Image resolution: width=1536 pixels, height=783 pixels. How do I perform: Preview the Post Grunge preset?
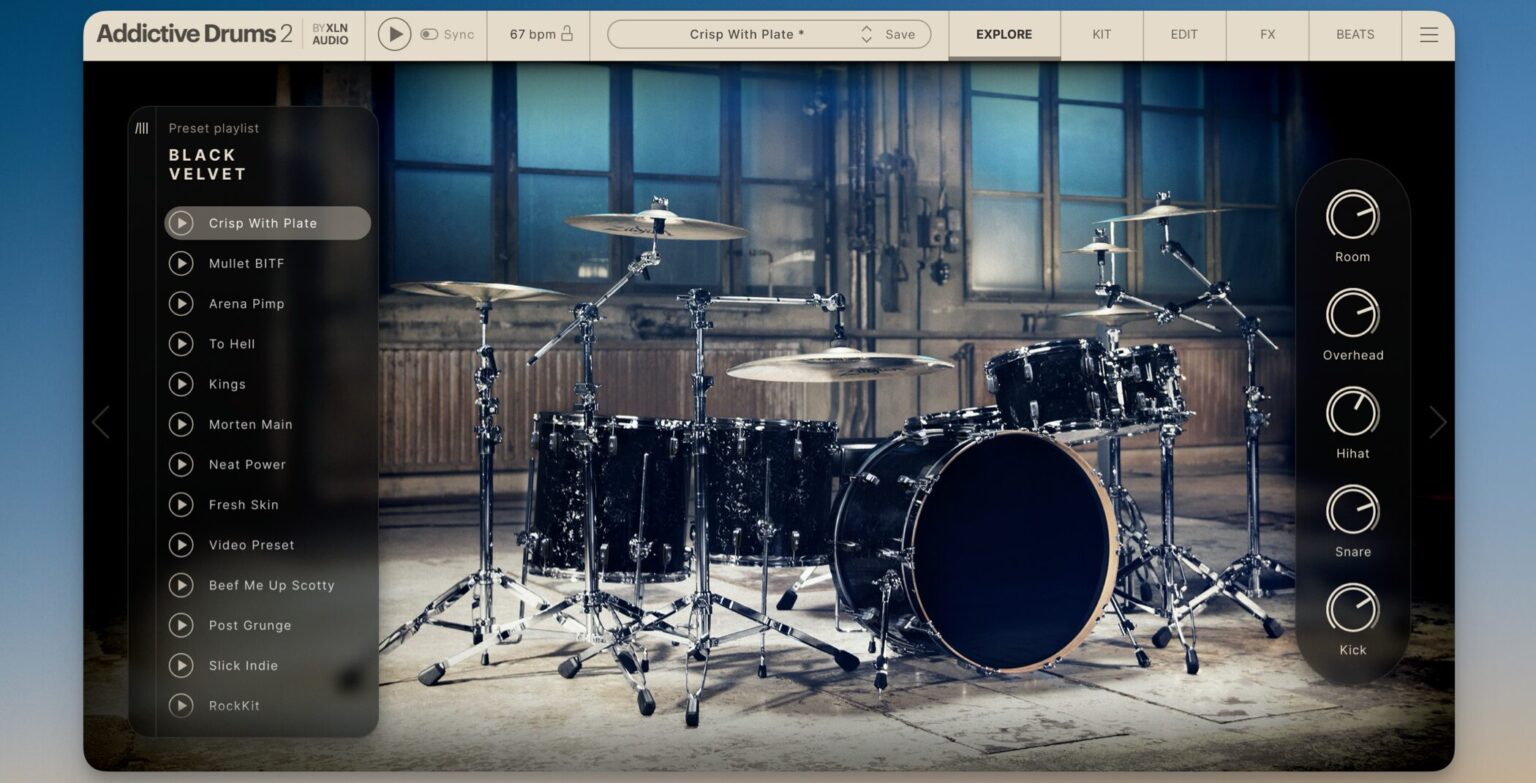(x=181, y=625)
